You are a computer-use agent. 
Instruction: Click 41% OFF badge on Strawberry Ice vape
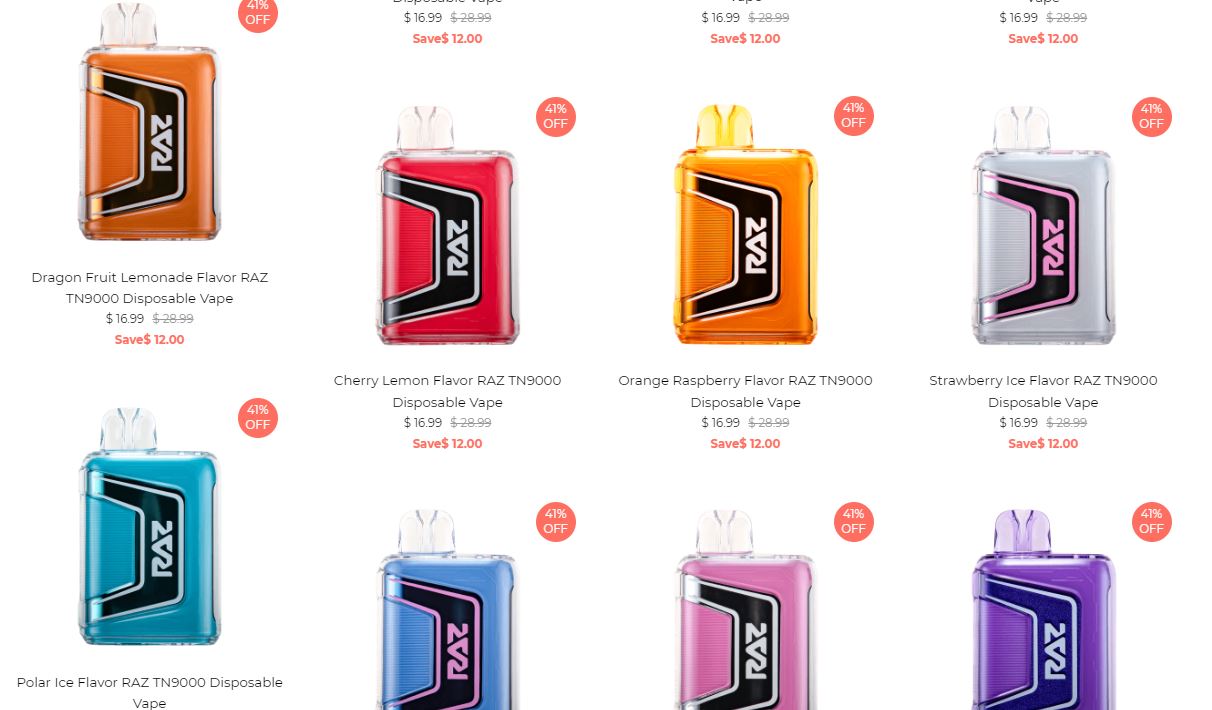[1151, 116]
